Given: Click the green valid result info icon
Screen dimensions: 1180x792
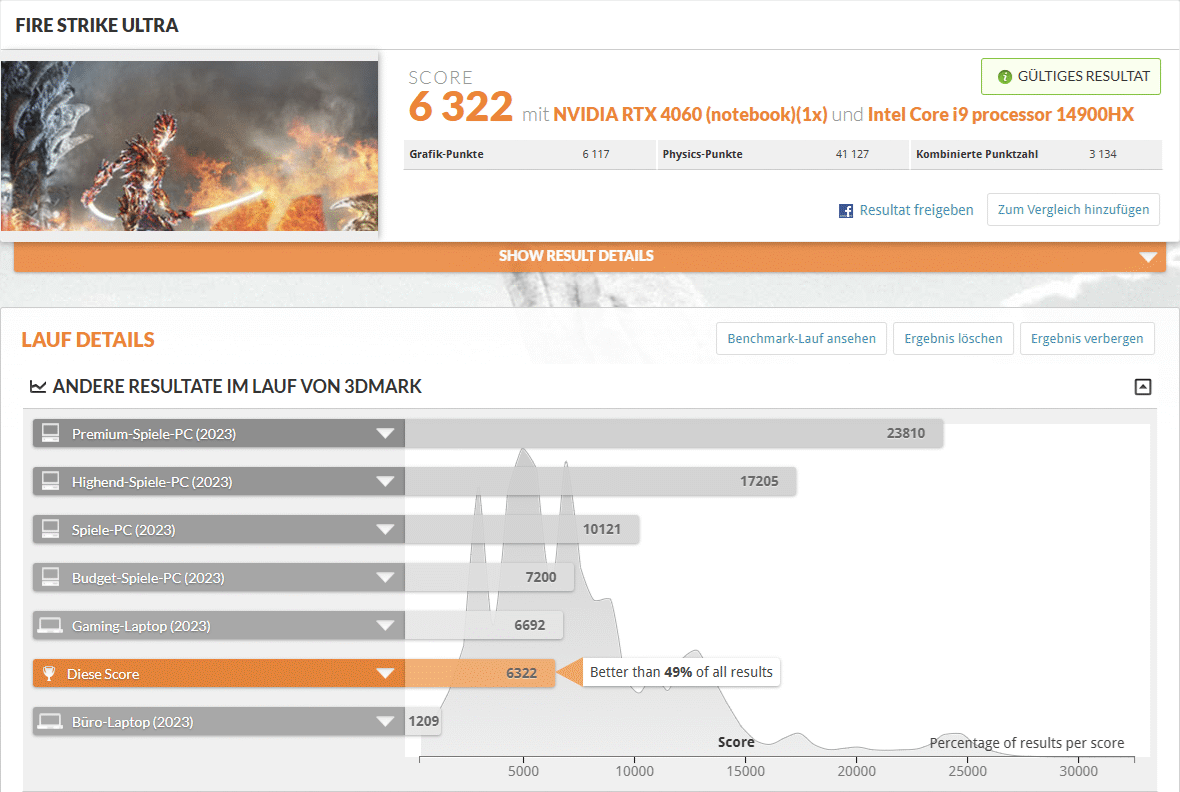Looking at the screenshot, I should pyautogui.click(x=1005, y=77).
